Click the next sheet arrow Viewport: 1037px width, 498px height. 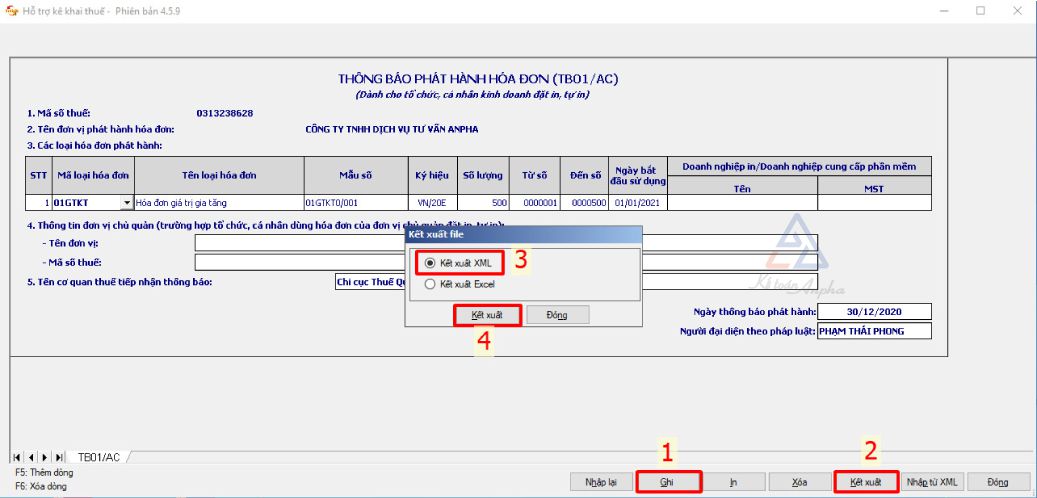pos(45,457)
